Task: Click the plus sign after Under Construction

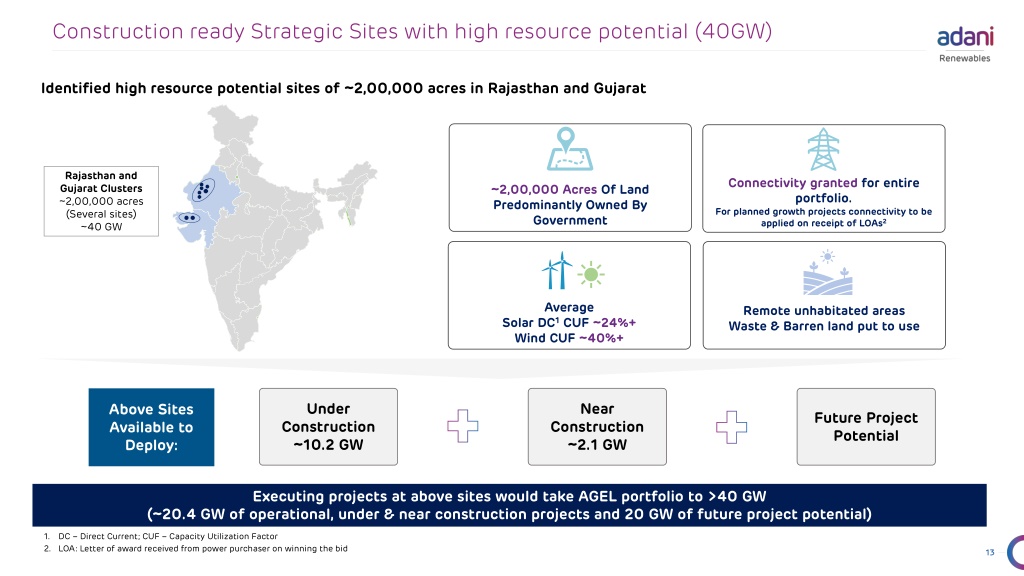Action: (x=462, y=426)
